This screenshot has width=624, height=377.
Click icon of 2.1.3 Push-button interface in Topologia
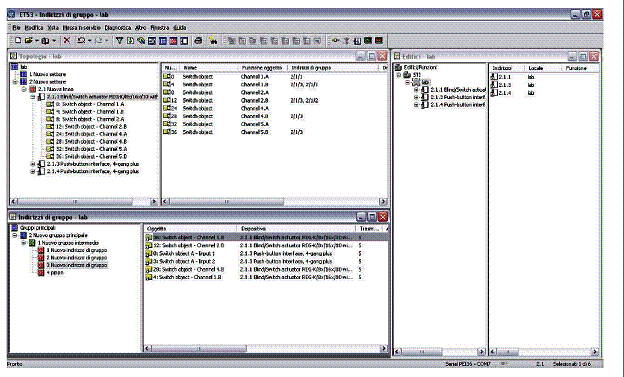click(41, 164)
